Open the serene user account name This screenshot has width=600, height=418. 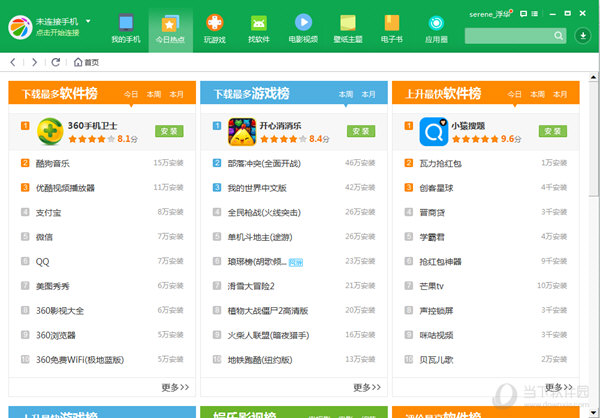click(x=490, y=15)
